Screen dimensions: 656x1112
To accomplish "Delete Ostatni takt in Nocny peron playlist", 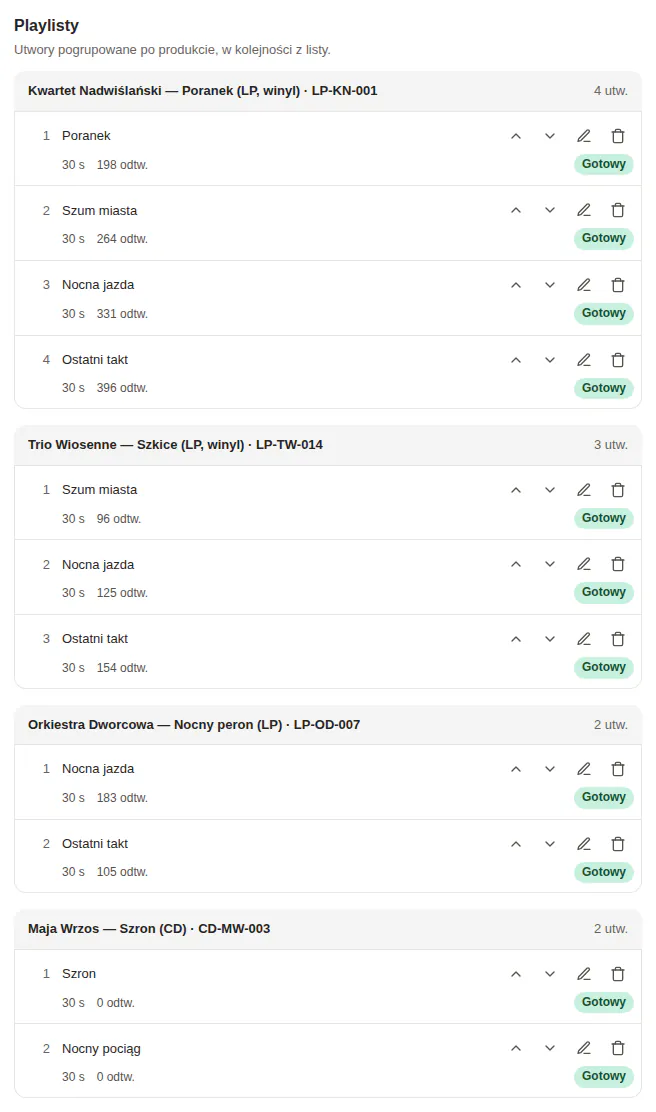I will [x=618, y=844].
